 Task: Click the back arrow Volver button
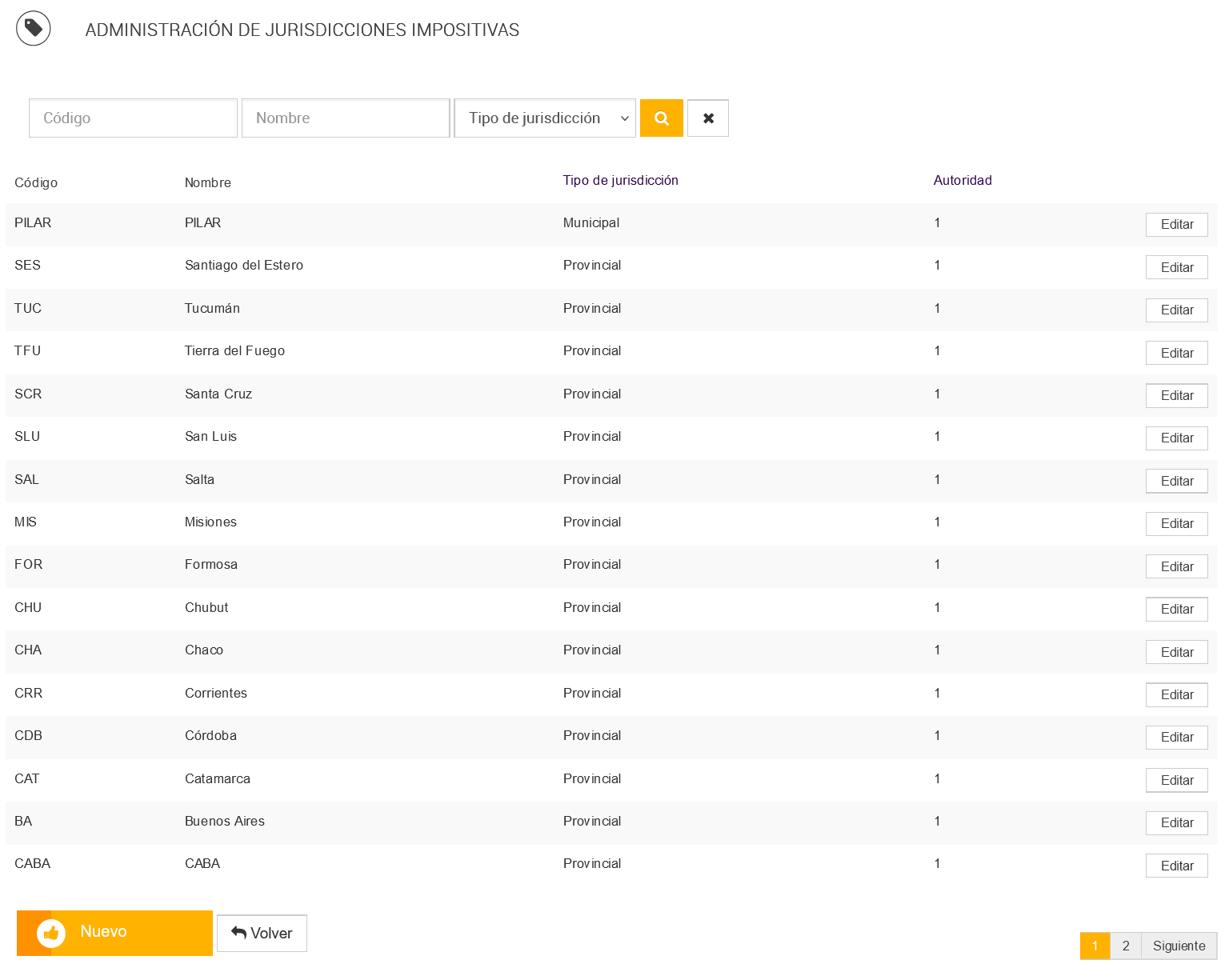tap(262, 933)
